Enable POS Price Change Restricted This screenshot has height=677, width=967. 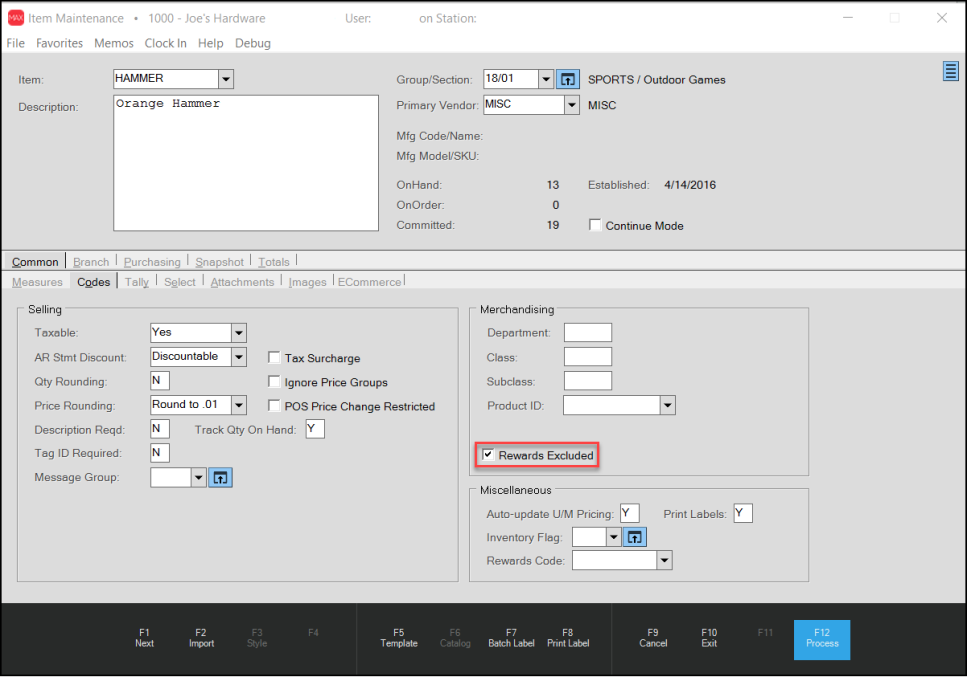coord(274,406)
